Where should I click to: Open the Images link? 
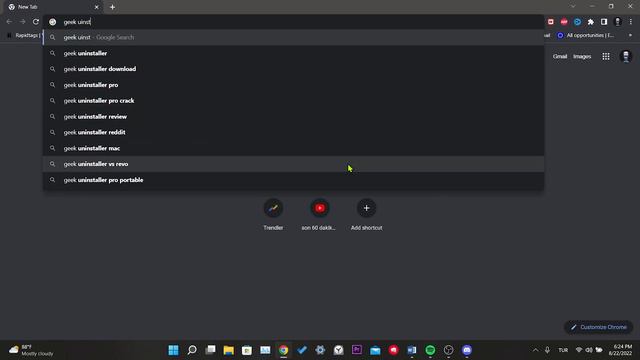tap(582, 56)
